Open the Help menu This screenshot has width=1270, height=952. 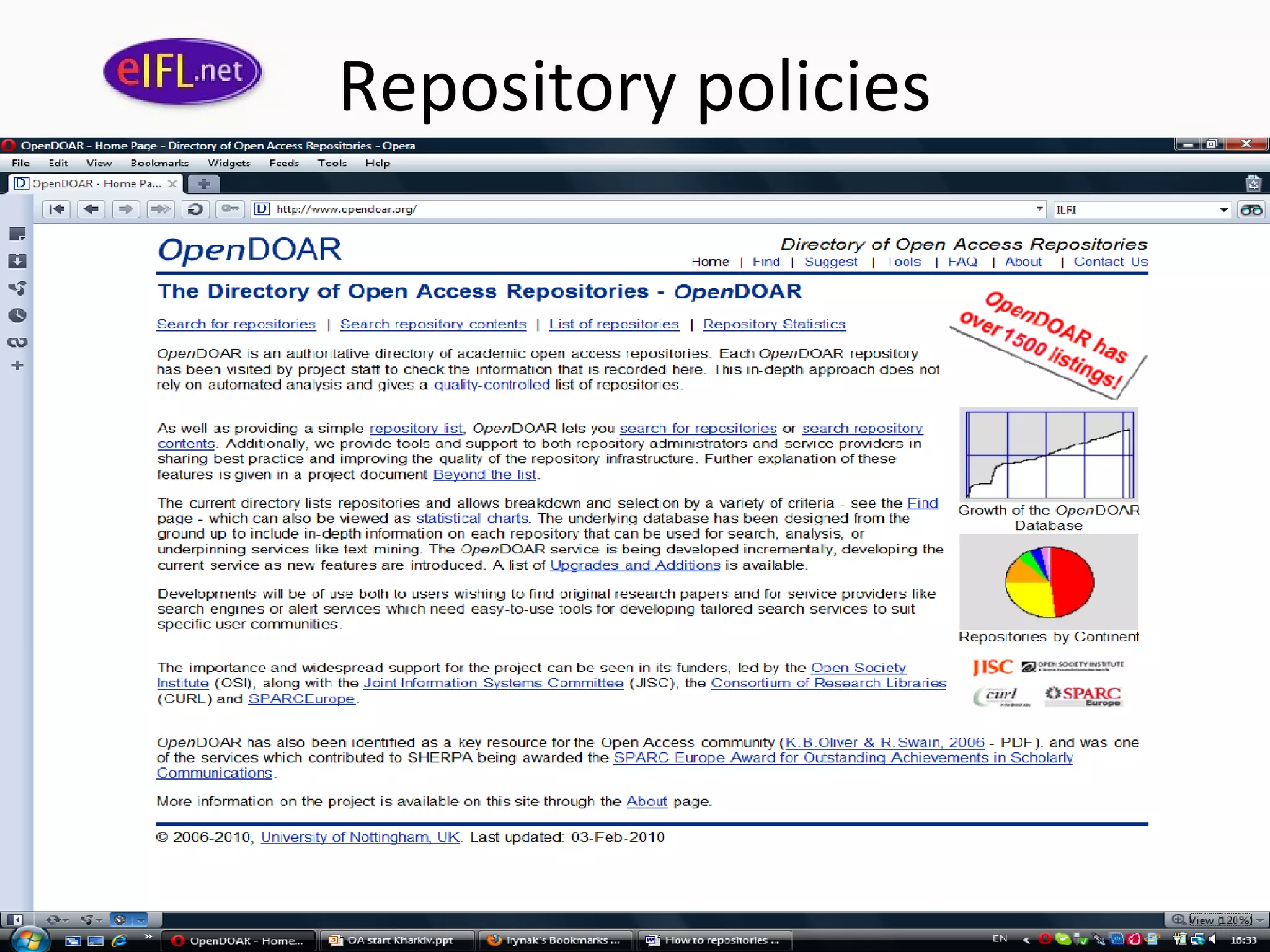point(378,163)
